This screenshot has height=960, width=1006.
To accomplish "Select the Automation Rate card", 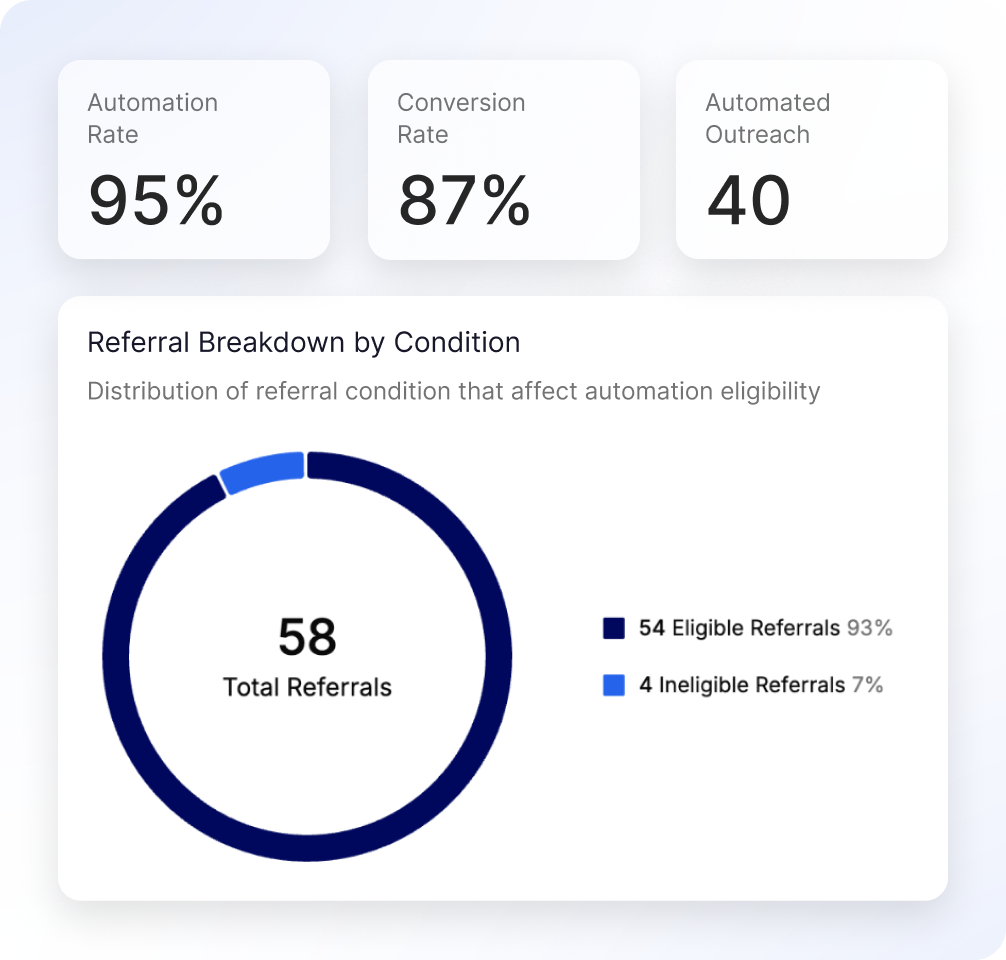I will click(x=194, y=160).
